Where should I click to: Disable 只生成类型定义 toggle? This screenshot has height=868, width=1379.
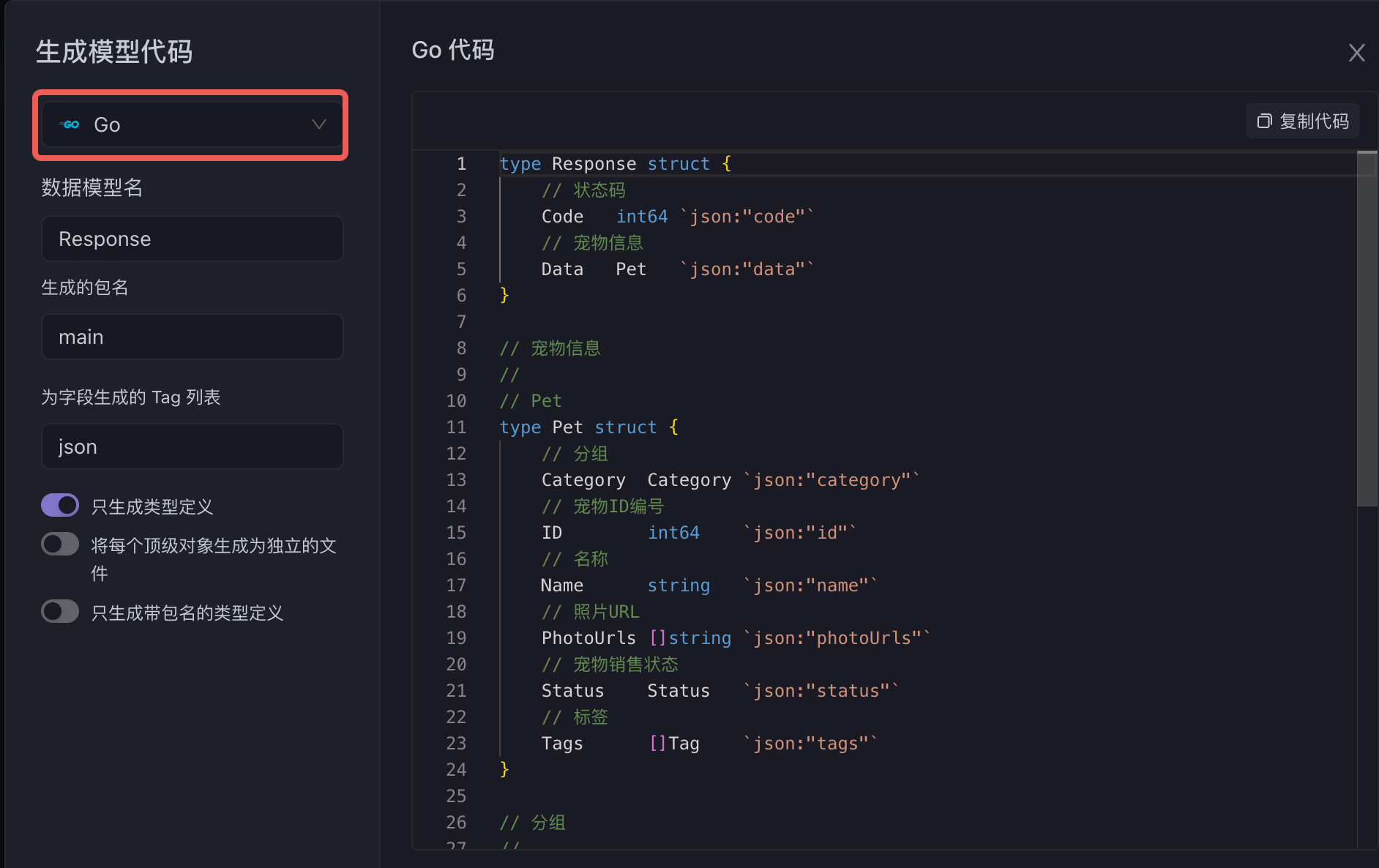(60, 505)
